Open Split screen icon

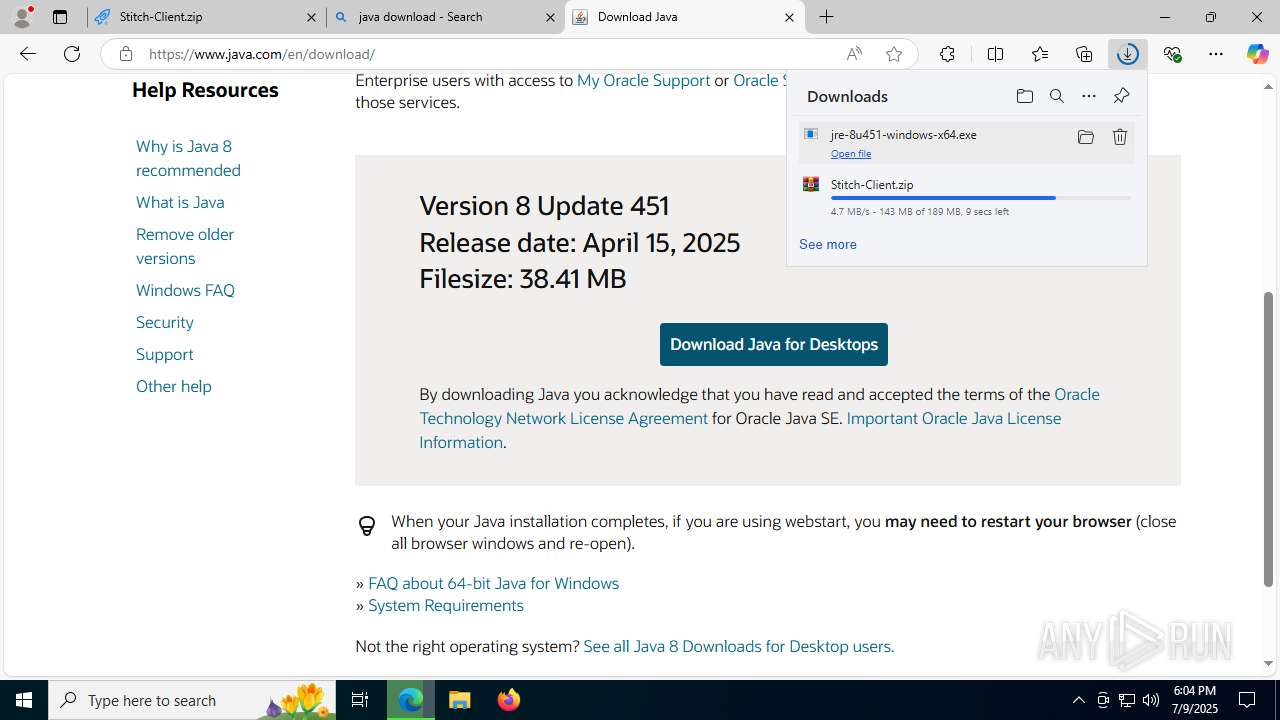pyautogui.click(x=995, y=54)
